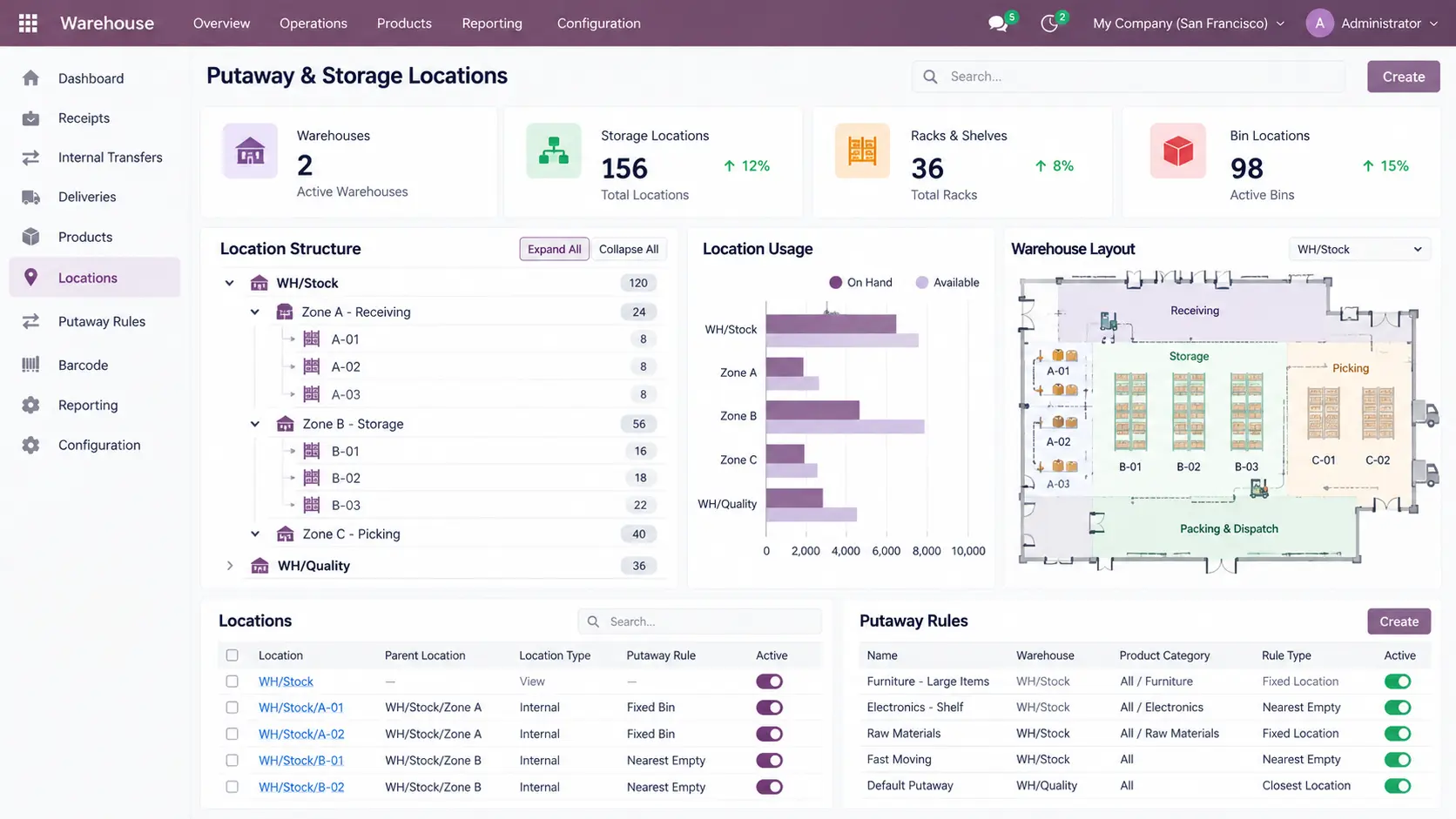The width and height of the screenshot is (1456, 819).
Task: Click the Collapse All button
Action: pos(629,249)
